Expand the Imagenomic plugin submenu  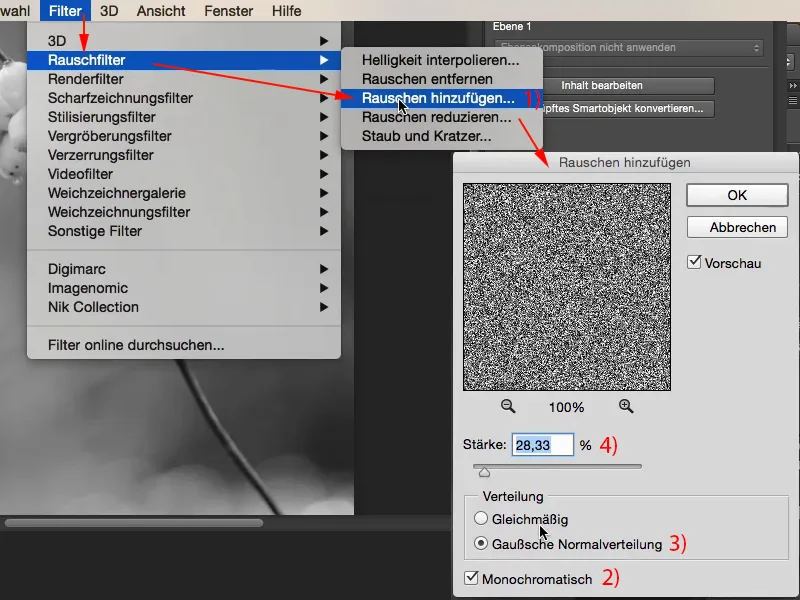coord(184,288)
